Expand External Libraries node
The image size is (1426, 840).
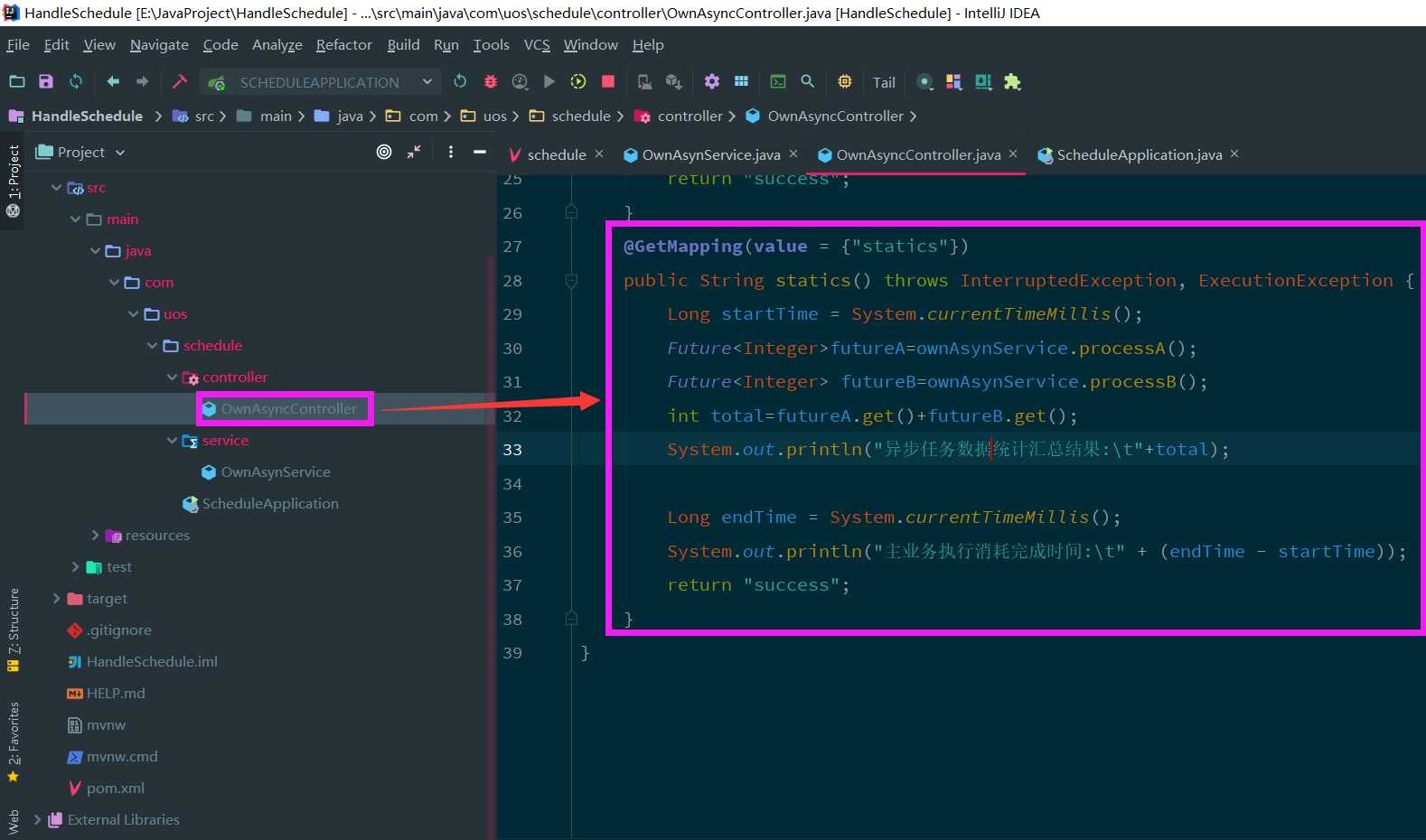37,820
